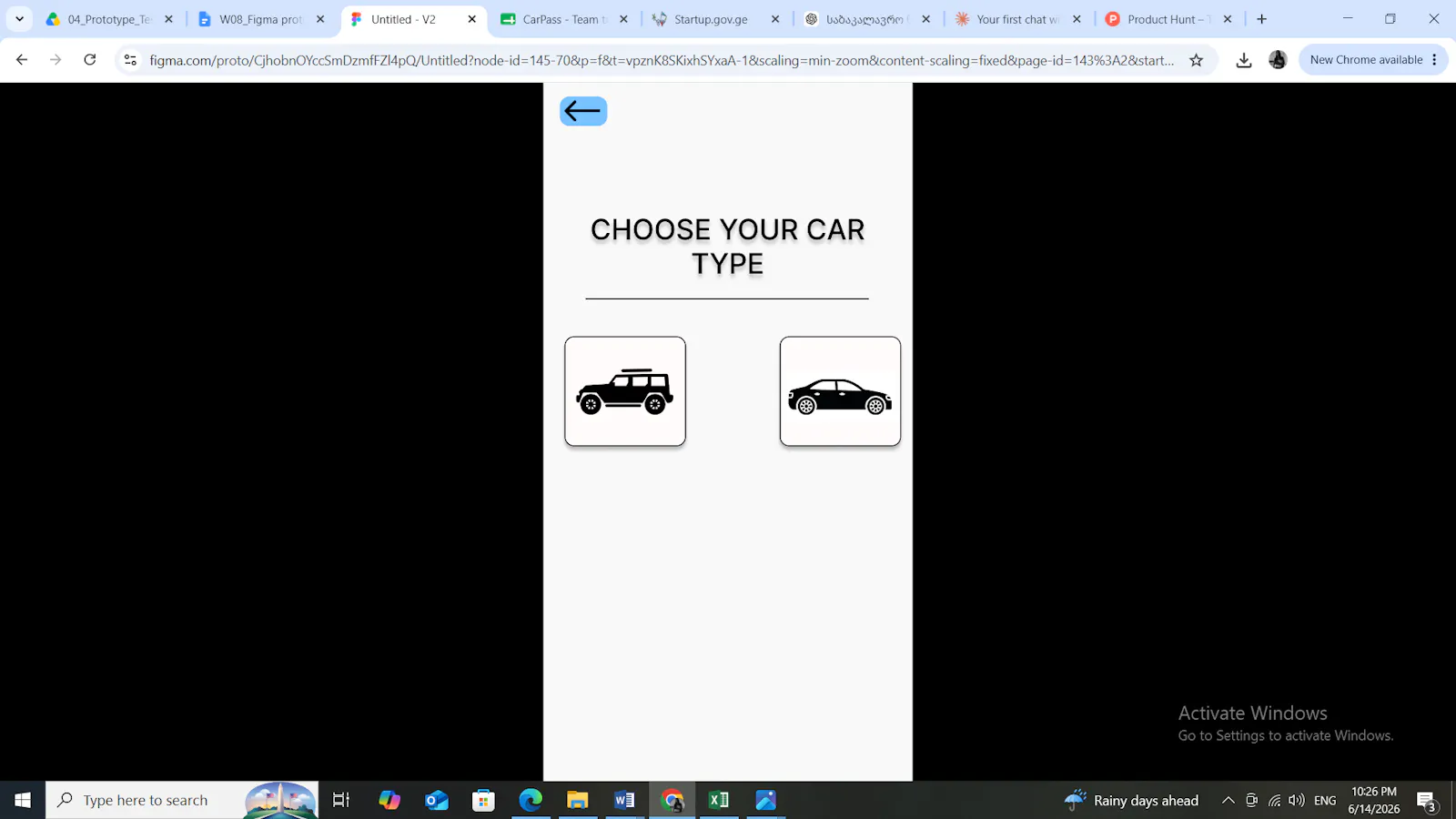Switch the ENG input language

[x=1325, y=800]
